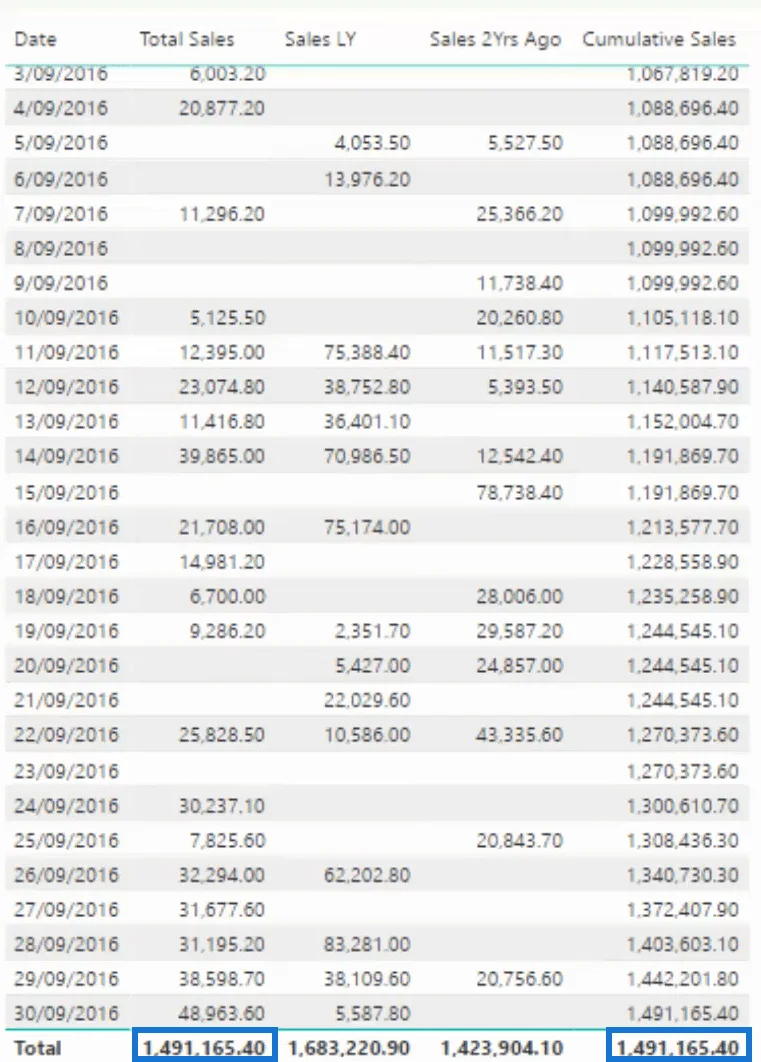
Task: Click Sales LY value 75,388.40
Action: coord(367,352)
